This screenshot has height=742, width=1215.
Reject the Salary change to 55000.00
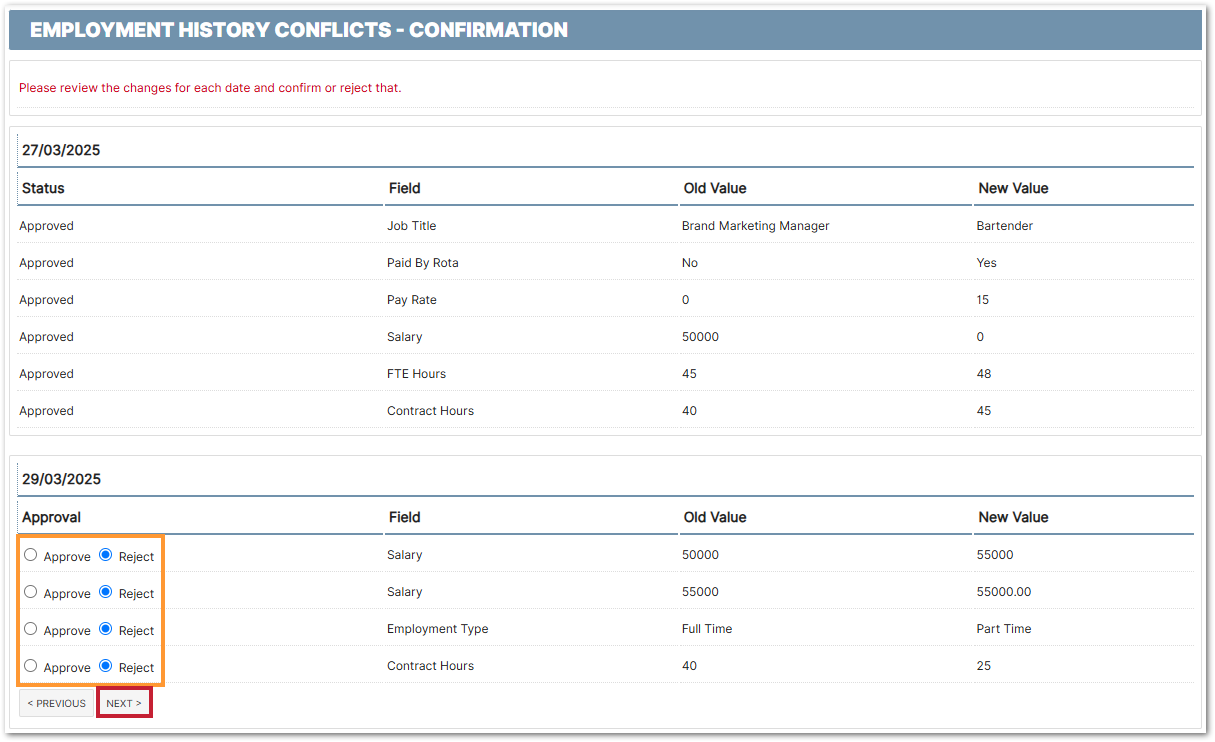click(x=106, y=592)
